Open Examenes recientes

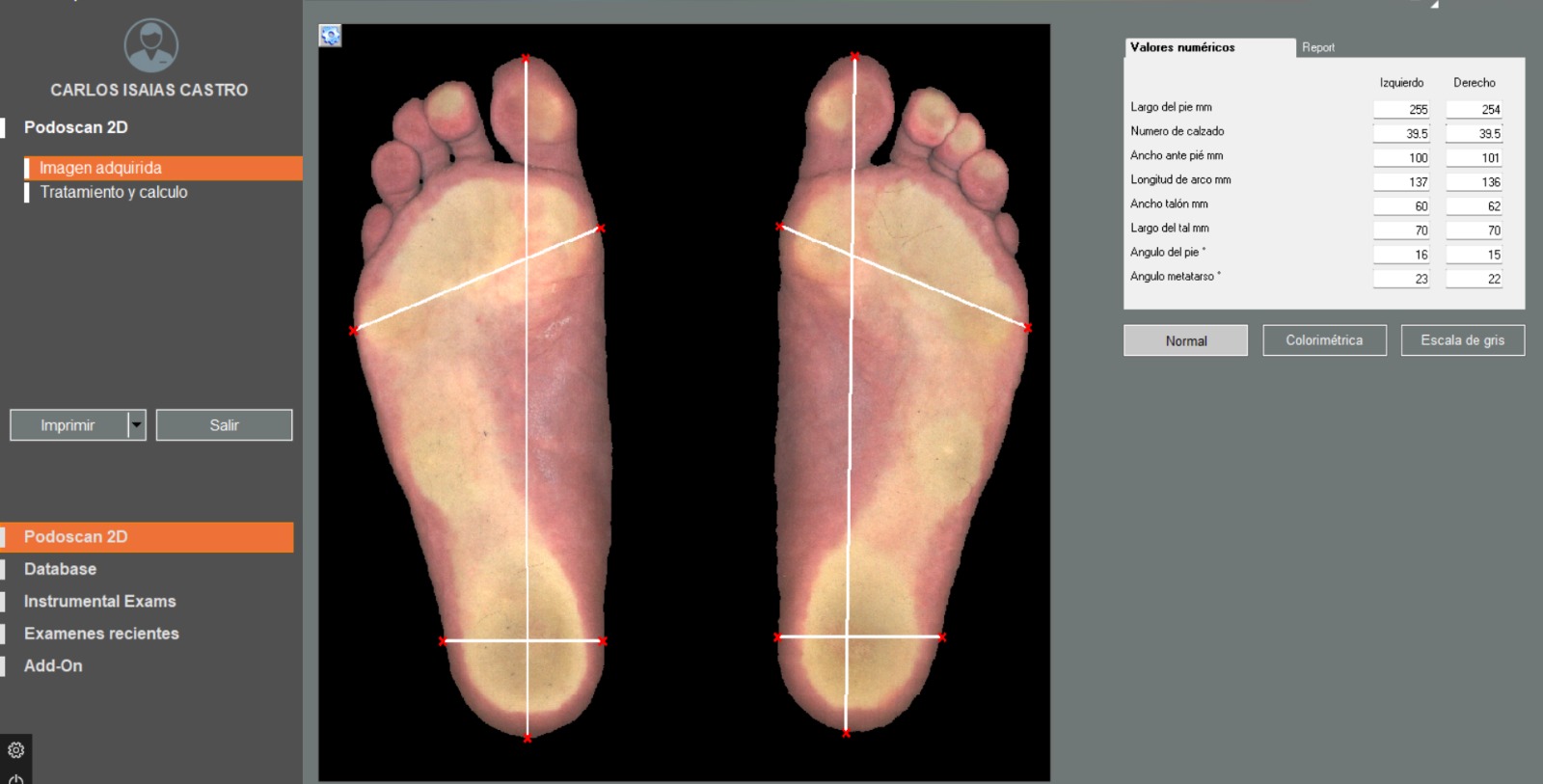(101, 634)
